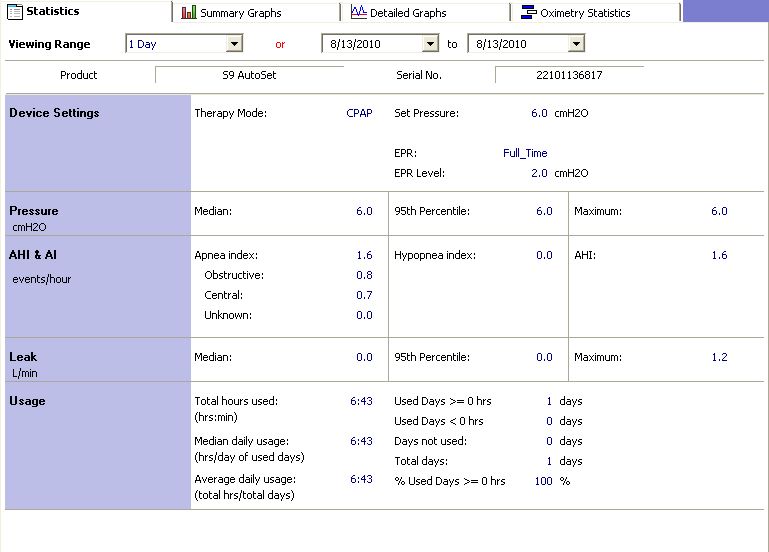Switch to the Summary Graphs tab
Viewport: 769px width, 552px height.
tap(240, 13)
